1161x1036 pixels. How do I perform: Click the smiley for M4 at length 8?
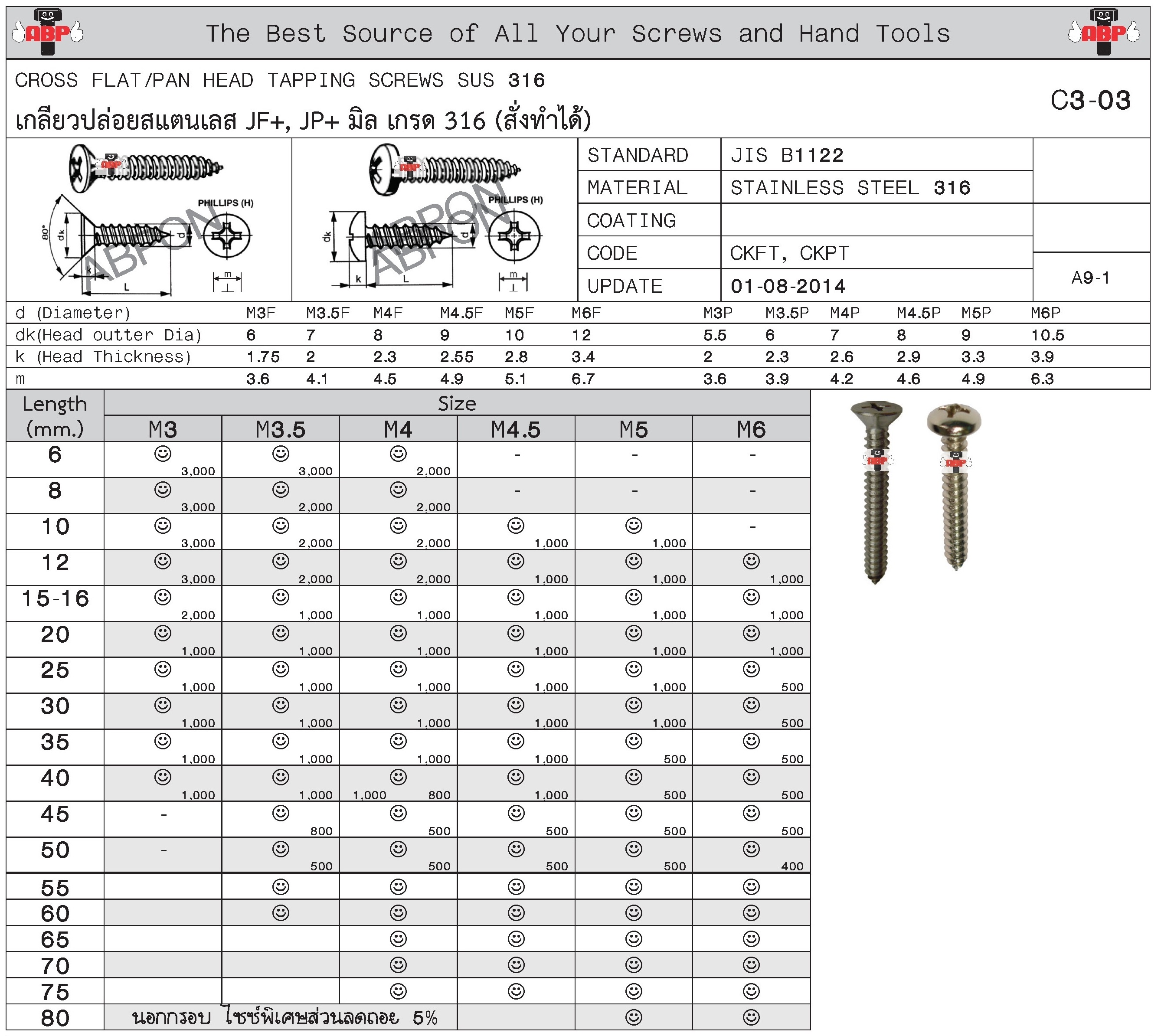[x=399, y=490]
